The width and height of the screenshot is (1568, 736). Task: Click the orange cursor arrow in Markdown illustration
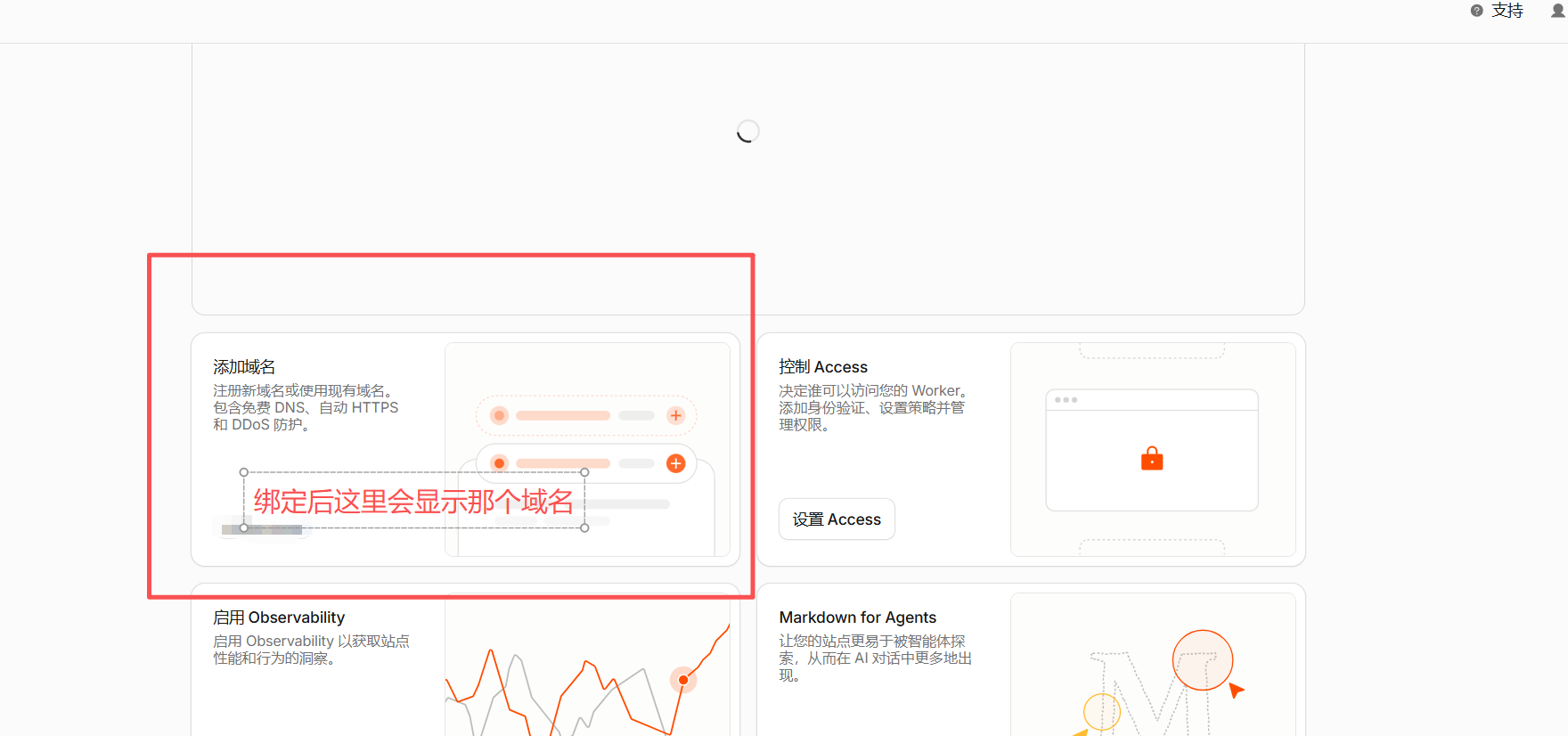(1236, 690)
